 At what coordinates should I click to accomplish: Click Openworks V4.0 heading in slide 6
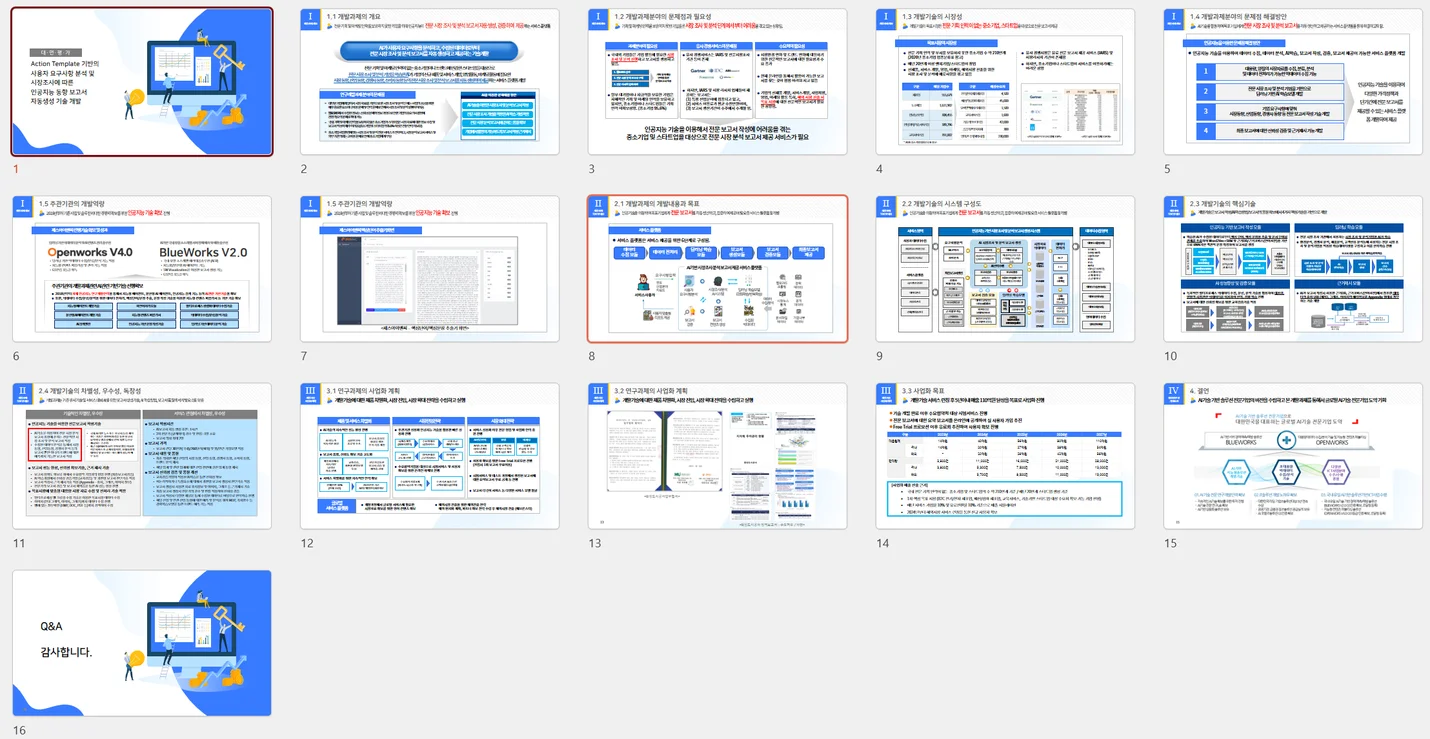[90, 252]
